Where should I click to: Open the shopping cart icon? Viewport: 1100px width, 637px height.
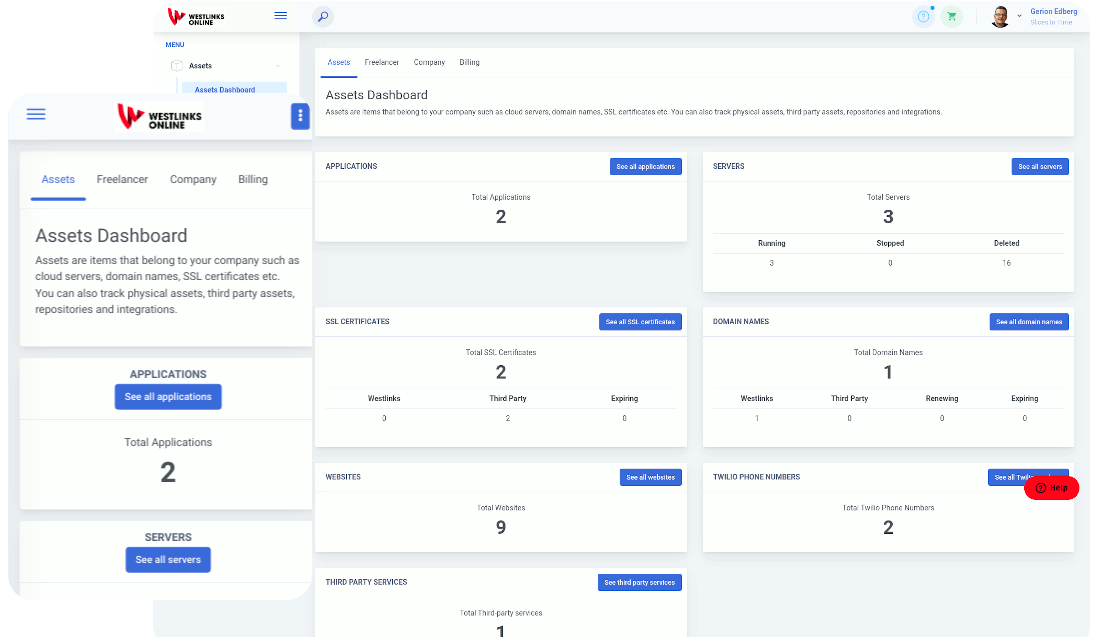951,16
